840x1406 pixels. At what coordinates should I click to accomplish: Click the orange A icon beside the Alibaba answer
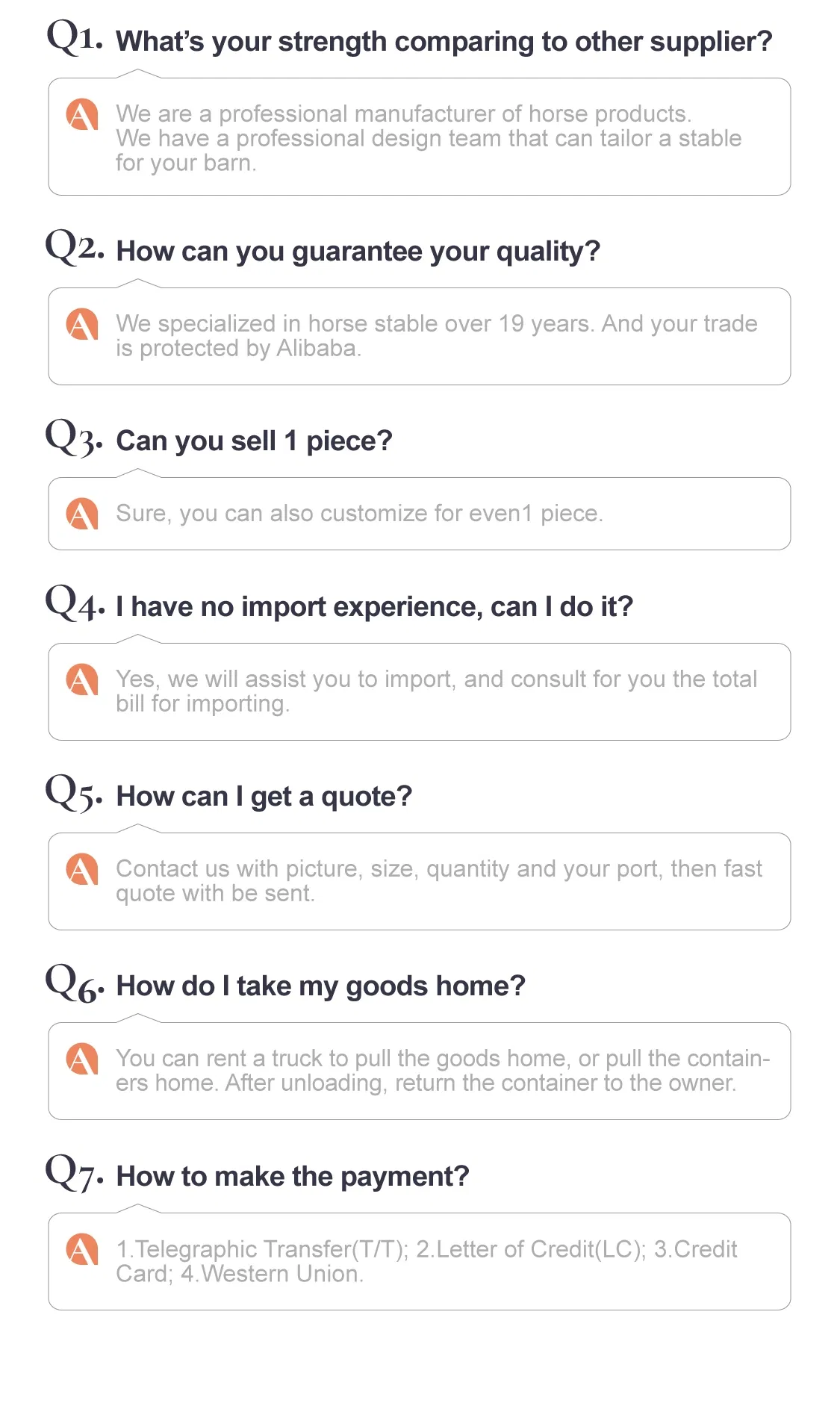click(x=82, y=324)
